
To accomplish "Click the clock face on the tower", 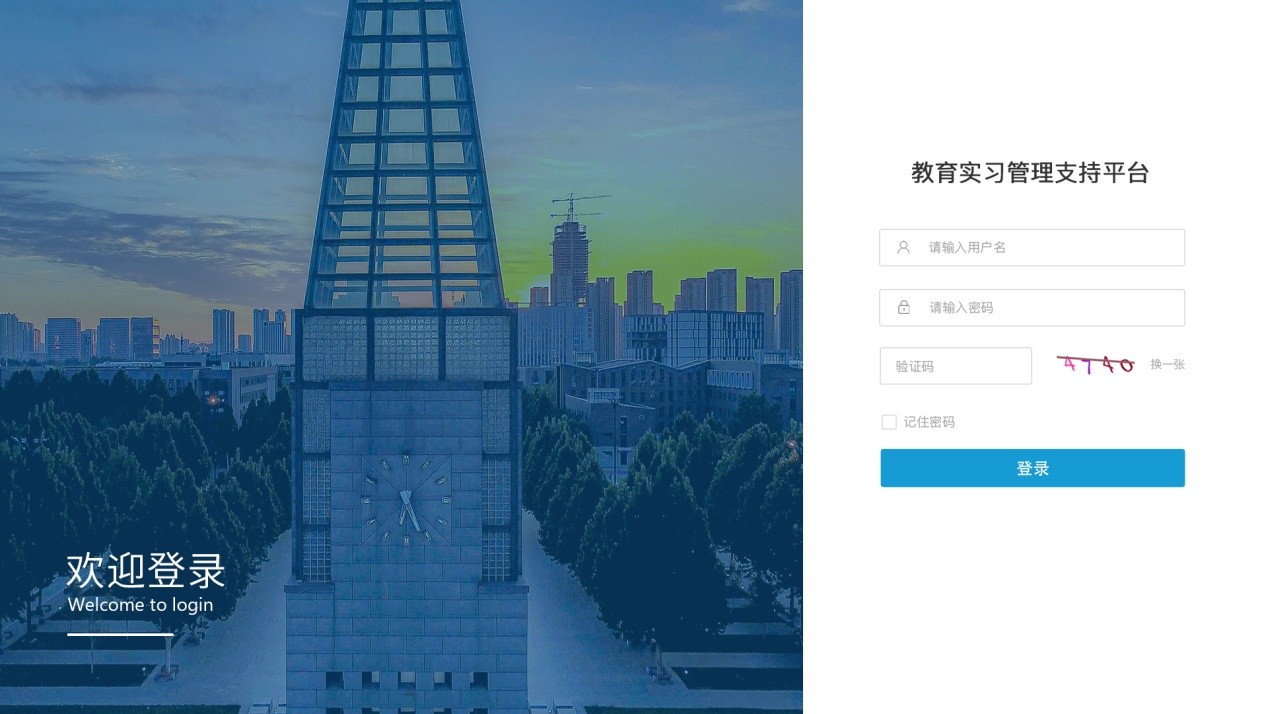I will tap(406, 498).
